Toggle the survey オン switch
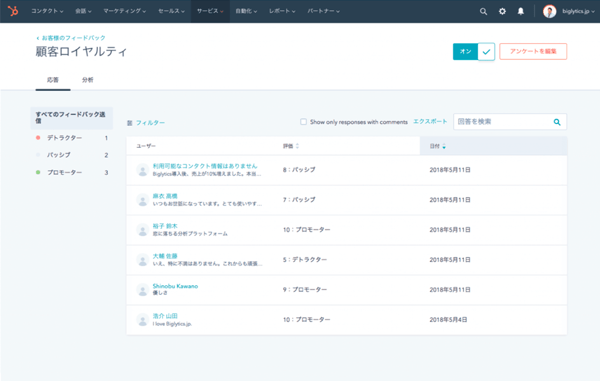The image size is (600, 381). pyautogui.click(x=465, y=51)
